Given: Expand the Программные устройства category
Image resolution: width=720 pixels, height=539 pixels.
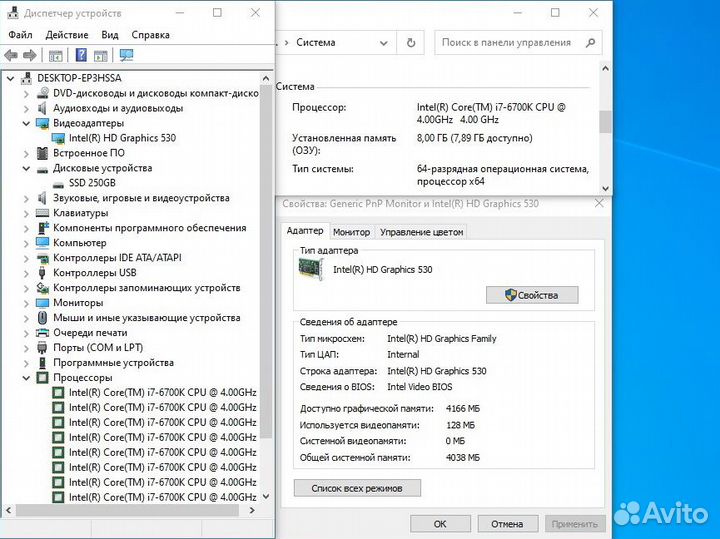Looking at the screenshot, I should [x=26, y=363].
